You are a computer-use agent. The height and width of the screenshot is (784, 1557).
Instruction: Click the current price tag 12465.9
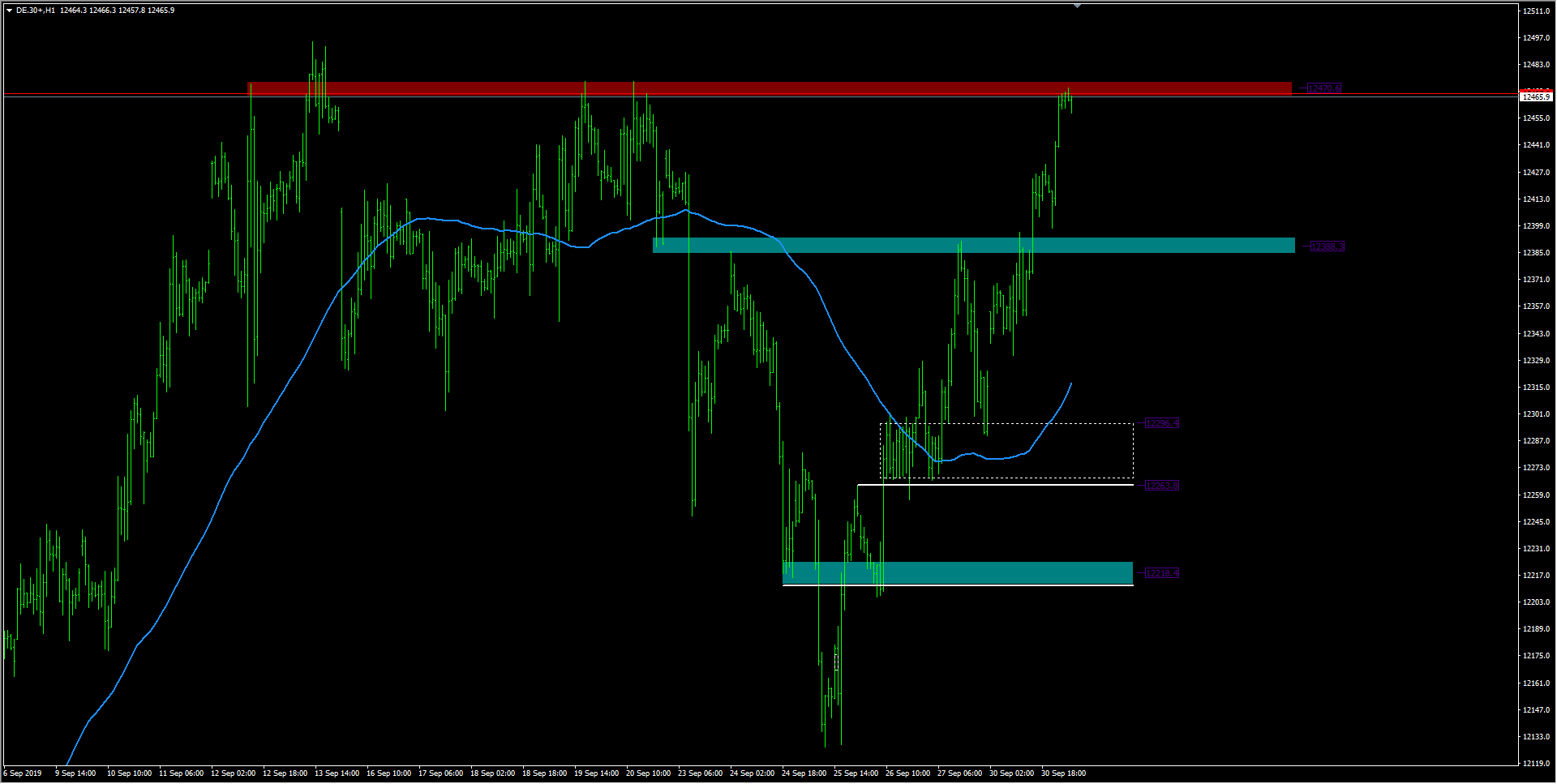pos(1535,96)
